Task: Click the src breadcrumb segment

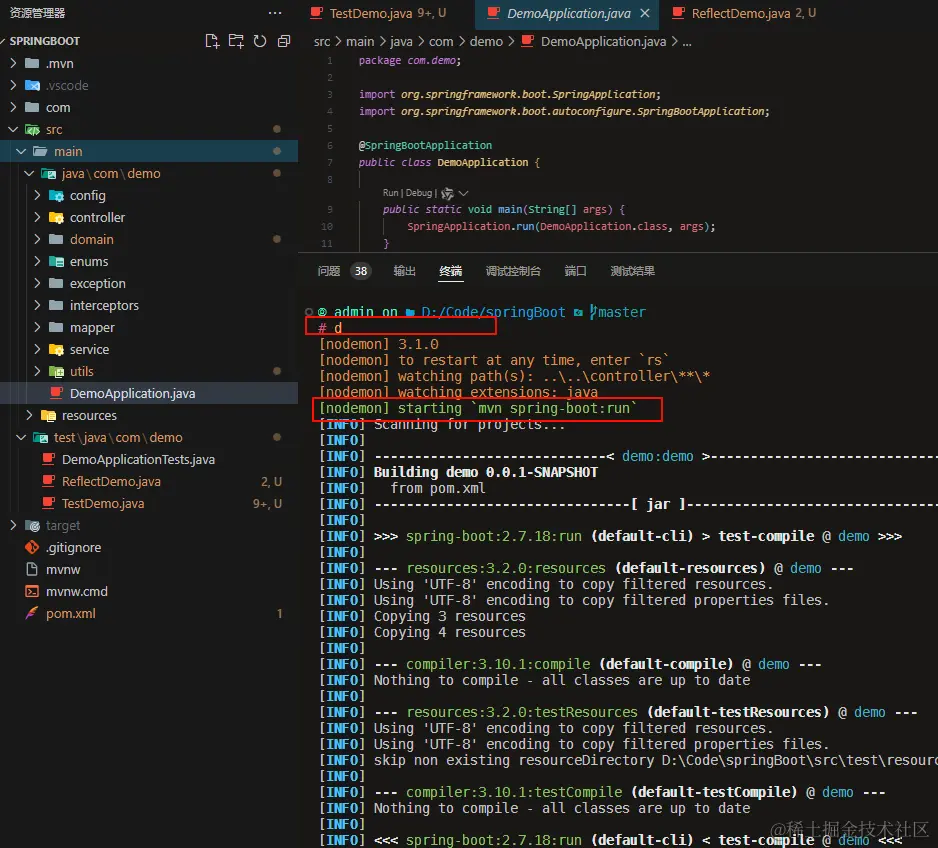Action: [x=322, y=42]
